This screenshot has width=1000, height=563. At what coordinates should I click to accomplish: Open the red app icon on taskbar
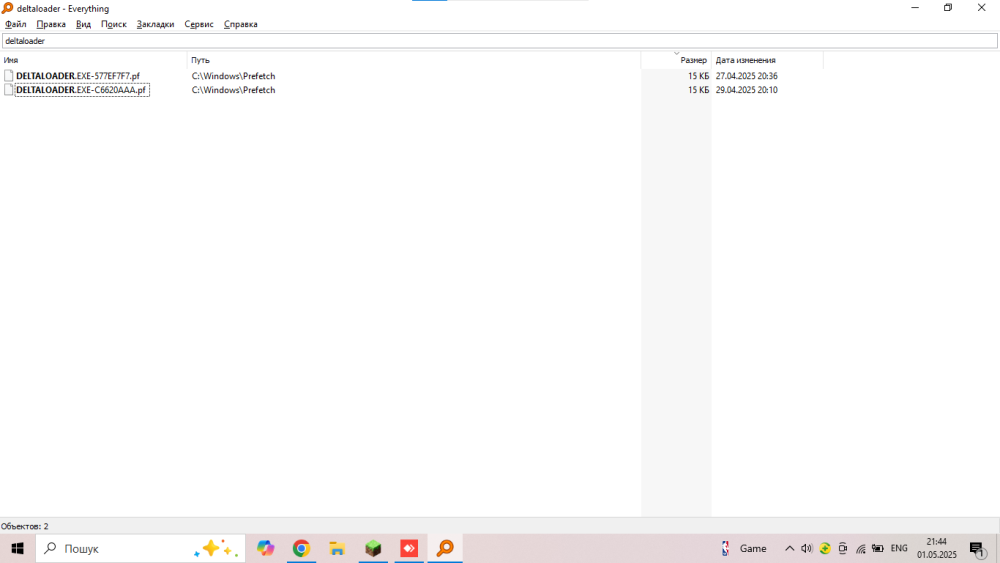click(x=409, y=548)
